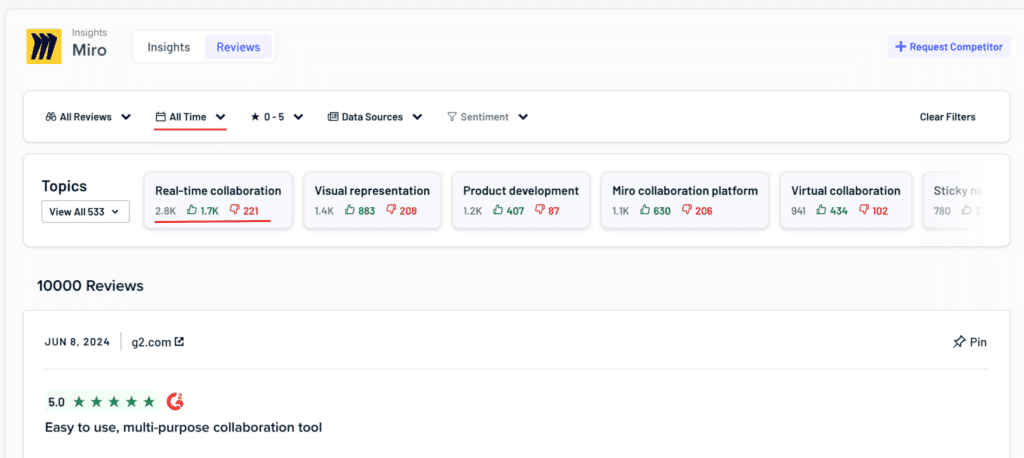Expand the 0 - 5 star rating filter
Screen dimensions: 1024x458
(x=277, y=117)
